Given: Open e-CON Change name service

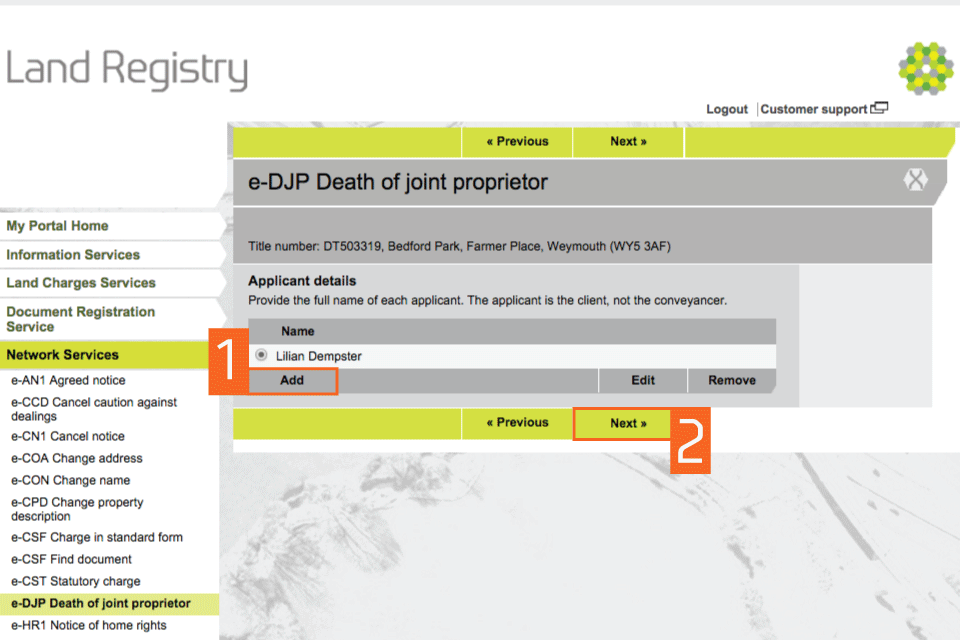Looking at the screenshot, I should (70, 480).
